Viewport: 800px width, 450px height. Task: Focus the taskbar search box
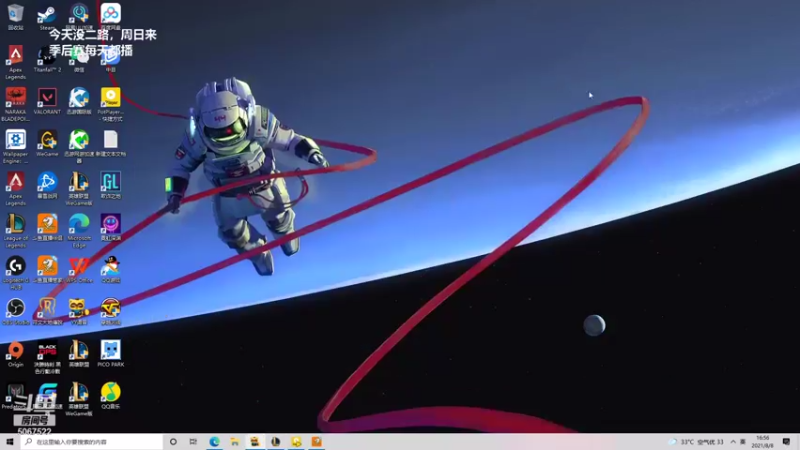click(92, 441)
